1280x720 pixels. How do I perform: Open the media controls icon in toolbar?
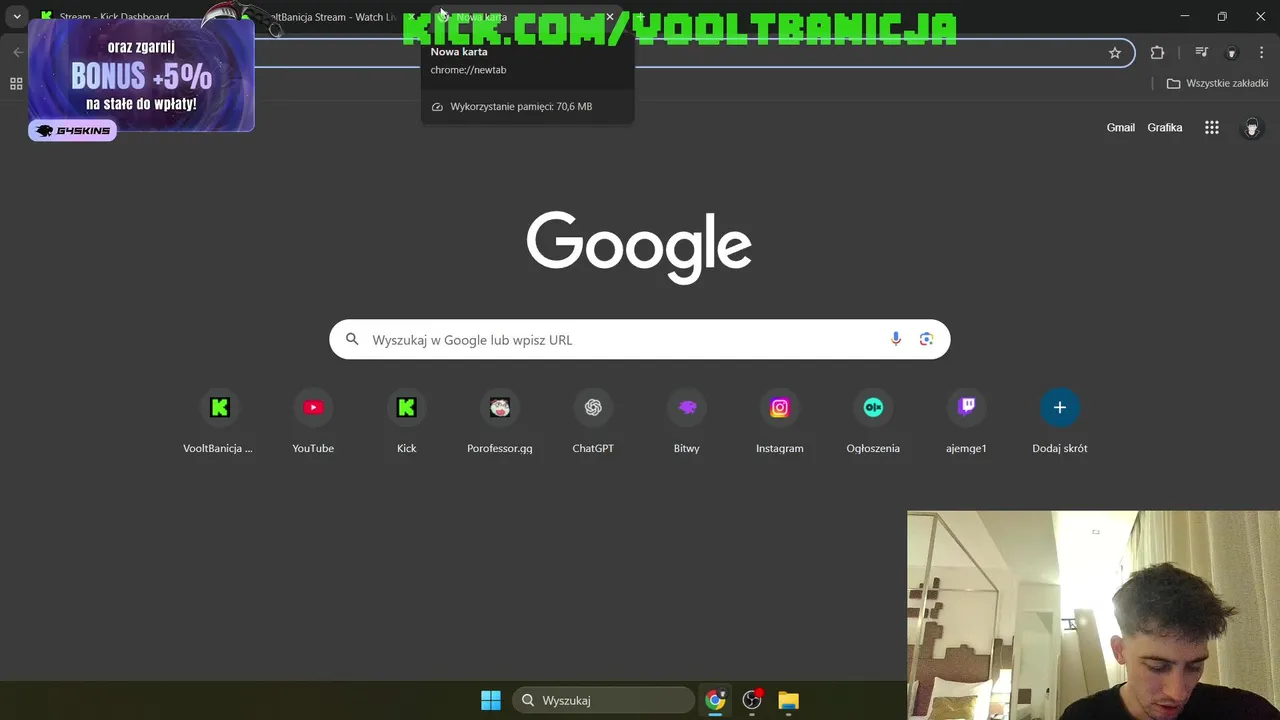point(1202,53)
